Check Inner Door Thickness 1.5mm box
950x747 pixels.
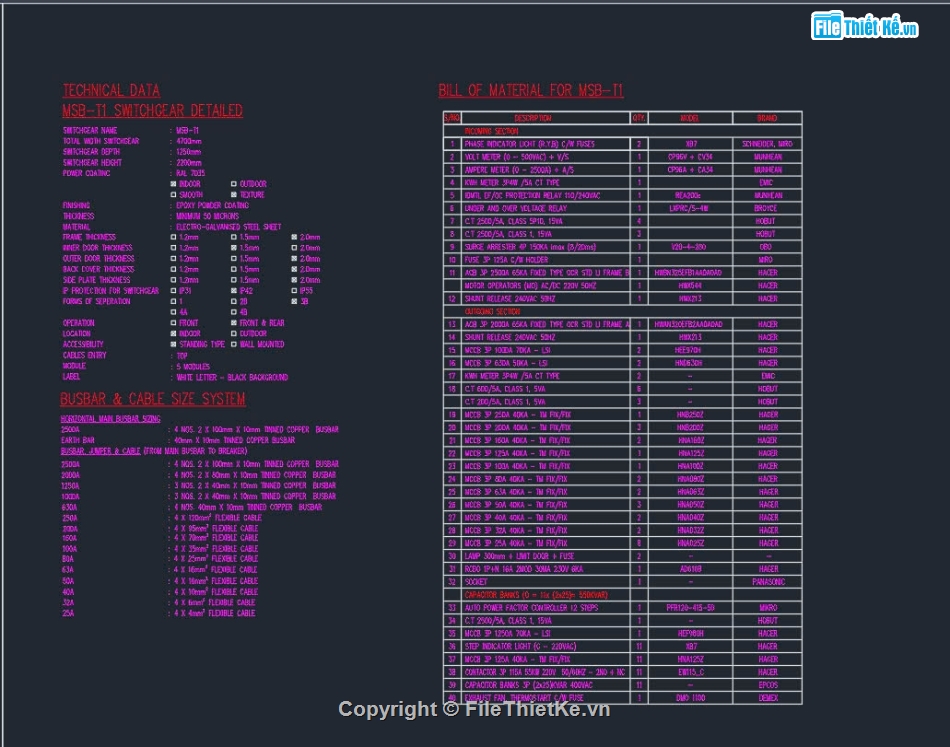pyautogui.click(x=234, y=248)
